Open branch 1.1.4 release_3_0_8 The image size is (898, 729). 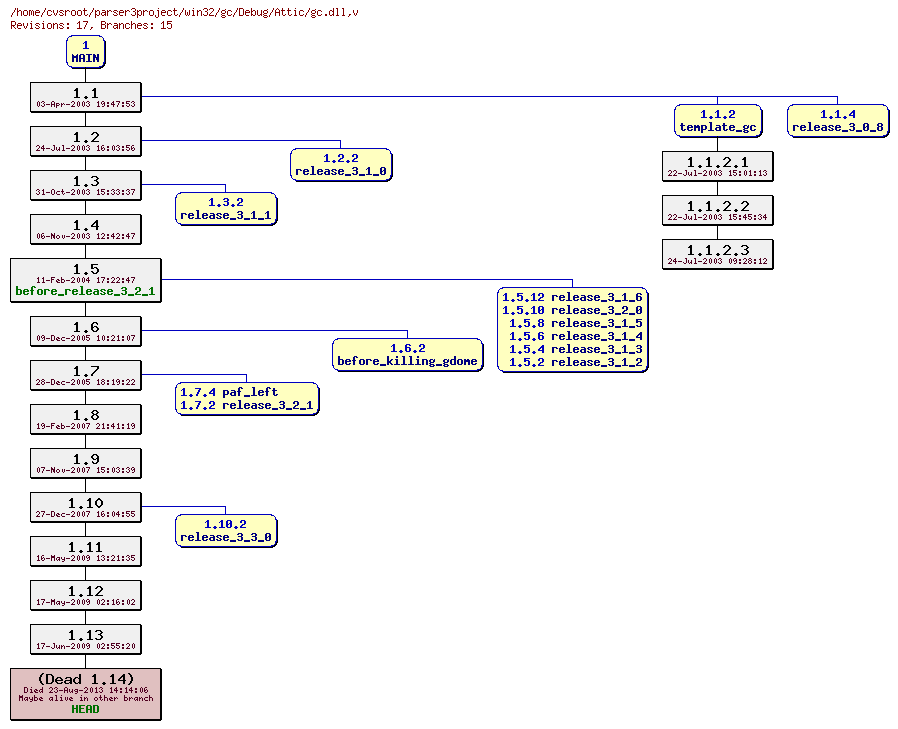pos(838,121)
